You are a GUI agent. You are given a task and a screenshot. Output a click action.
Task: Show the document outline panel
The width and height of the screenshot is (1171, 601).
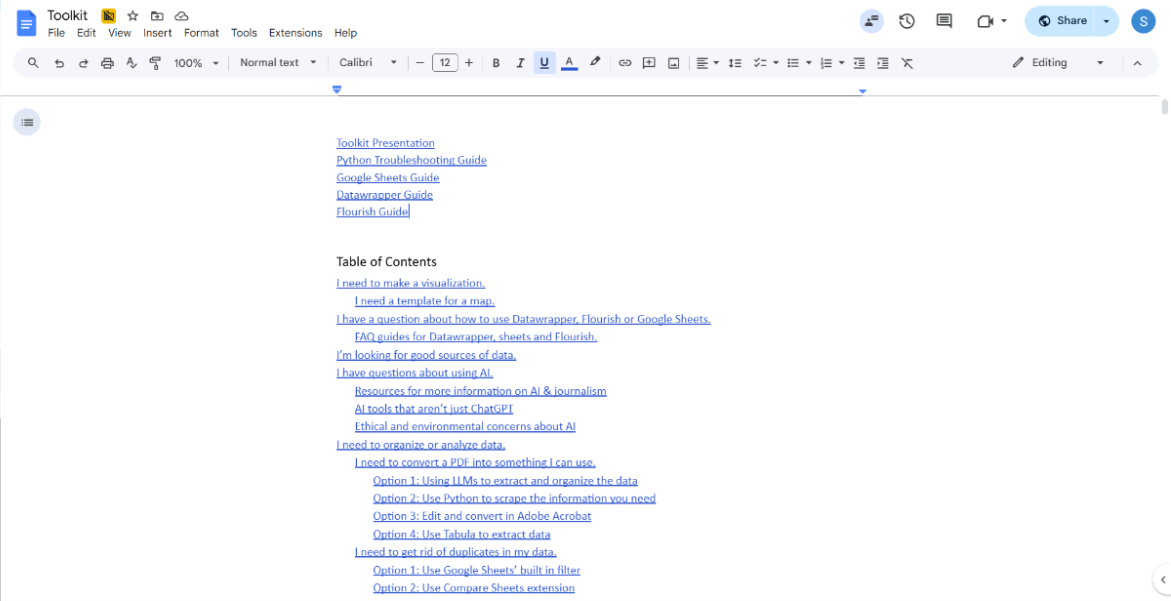click(27, 122)
